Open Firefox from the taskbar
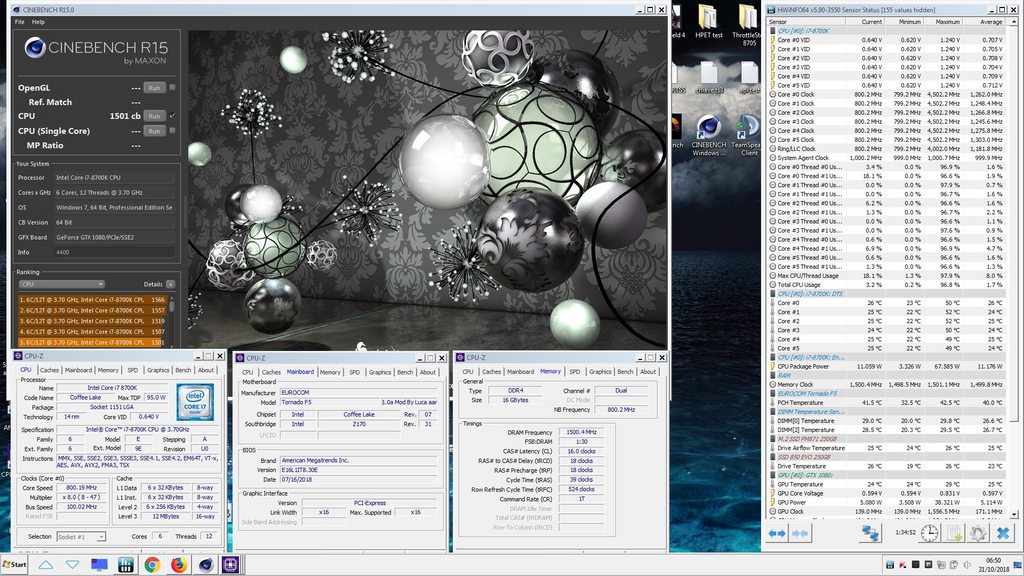 pyautogui.click(x=178, y=565)
